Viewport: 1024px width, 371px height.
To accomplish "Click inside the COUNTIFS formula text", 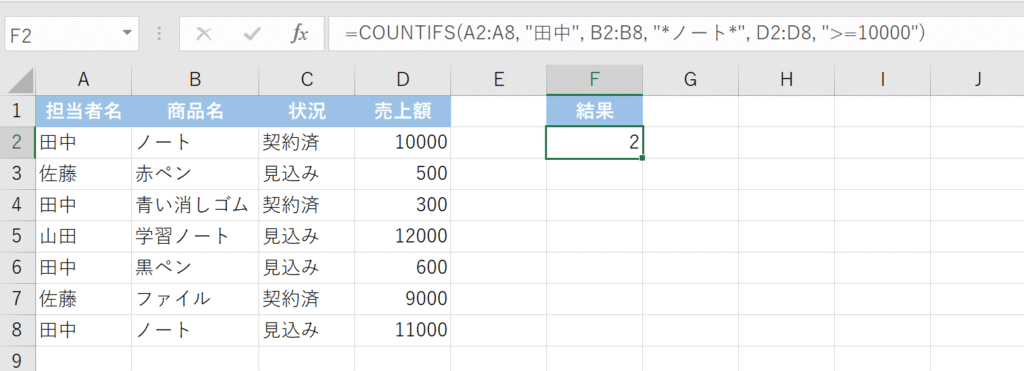I will (x=635, y=34).
